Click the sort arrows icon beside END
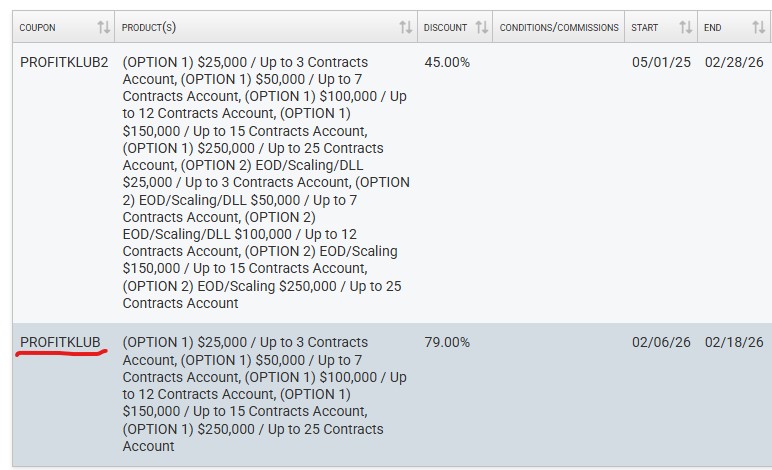Viewport: 772px width, 470px height. pos(758,28)
